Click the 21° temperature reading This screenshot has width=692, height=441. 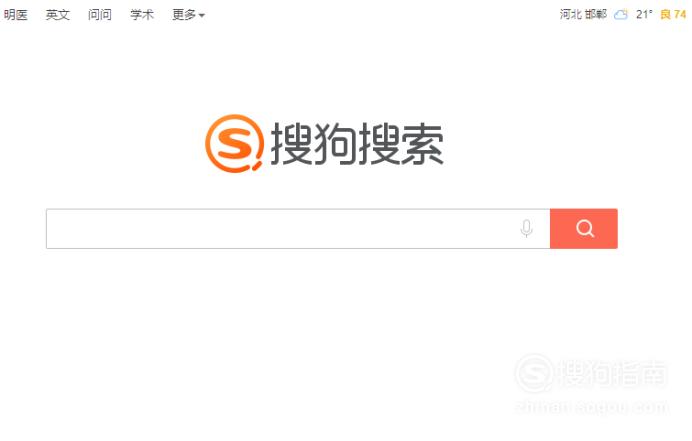tap(644, 15)
